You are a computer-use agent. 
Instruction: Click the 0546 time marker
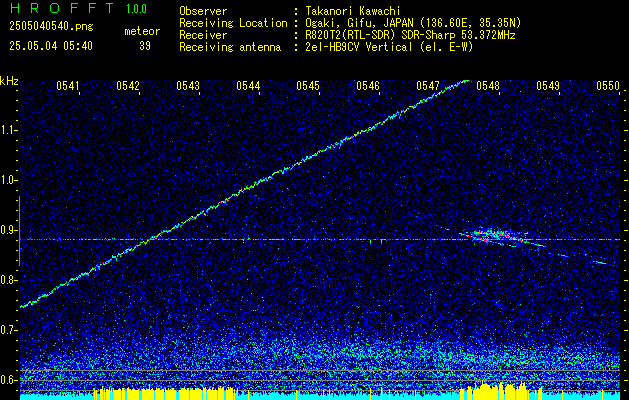pos(368,86)
